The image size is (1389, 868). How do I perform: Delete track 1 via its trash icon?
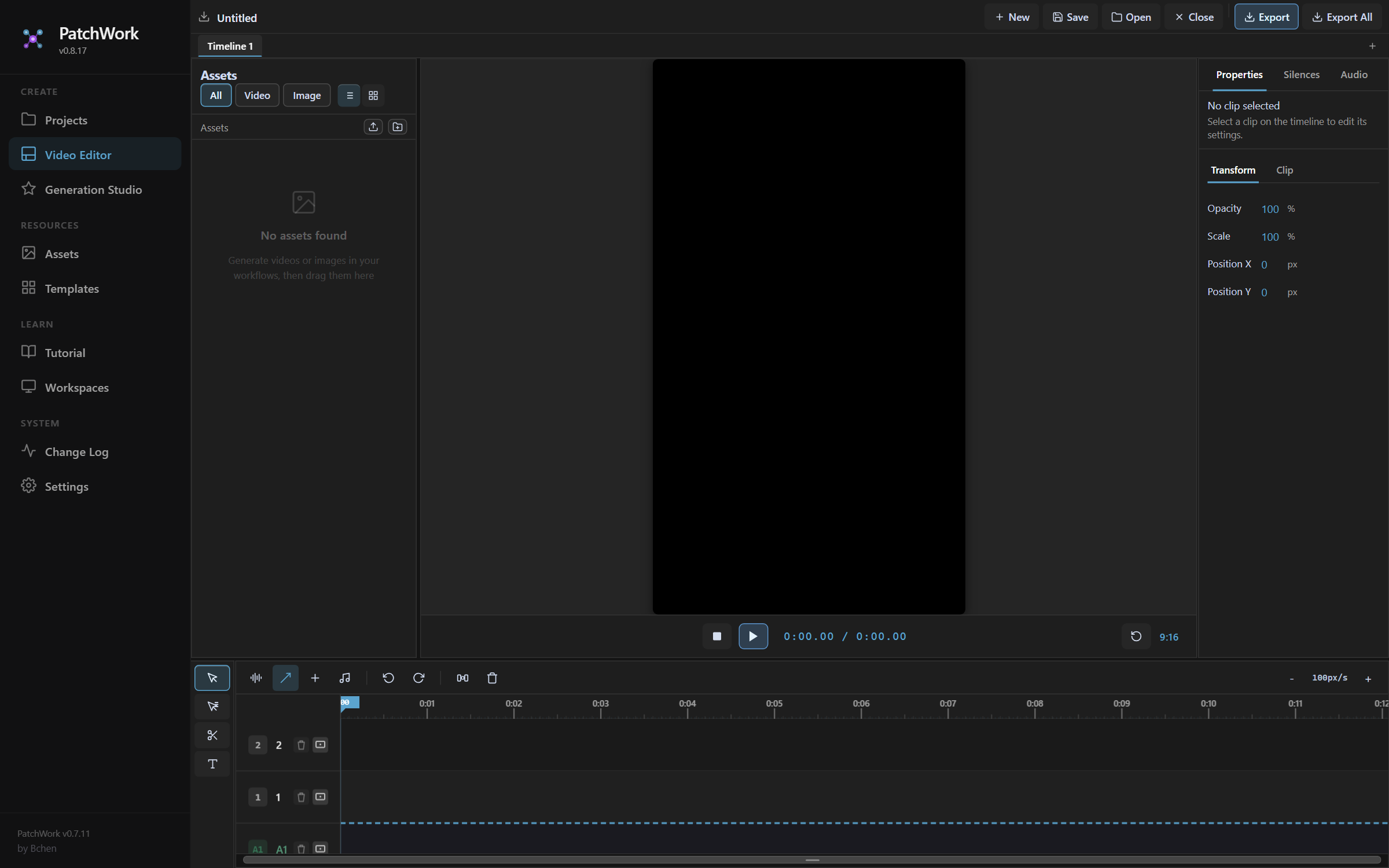click(x=301, y=797)
